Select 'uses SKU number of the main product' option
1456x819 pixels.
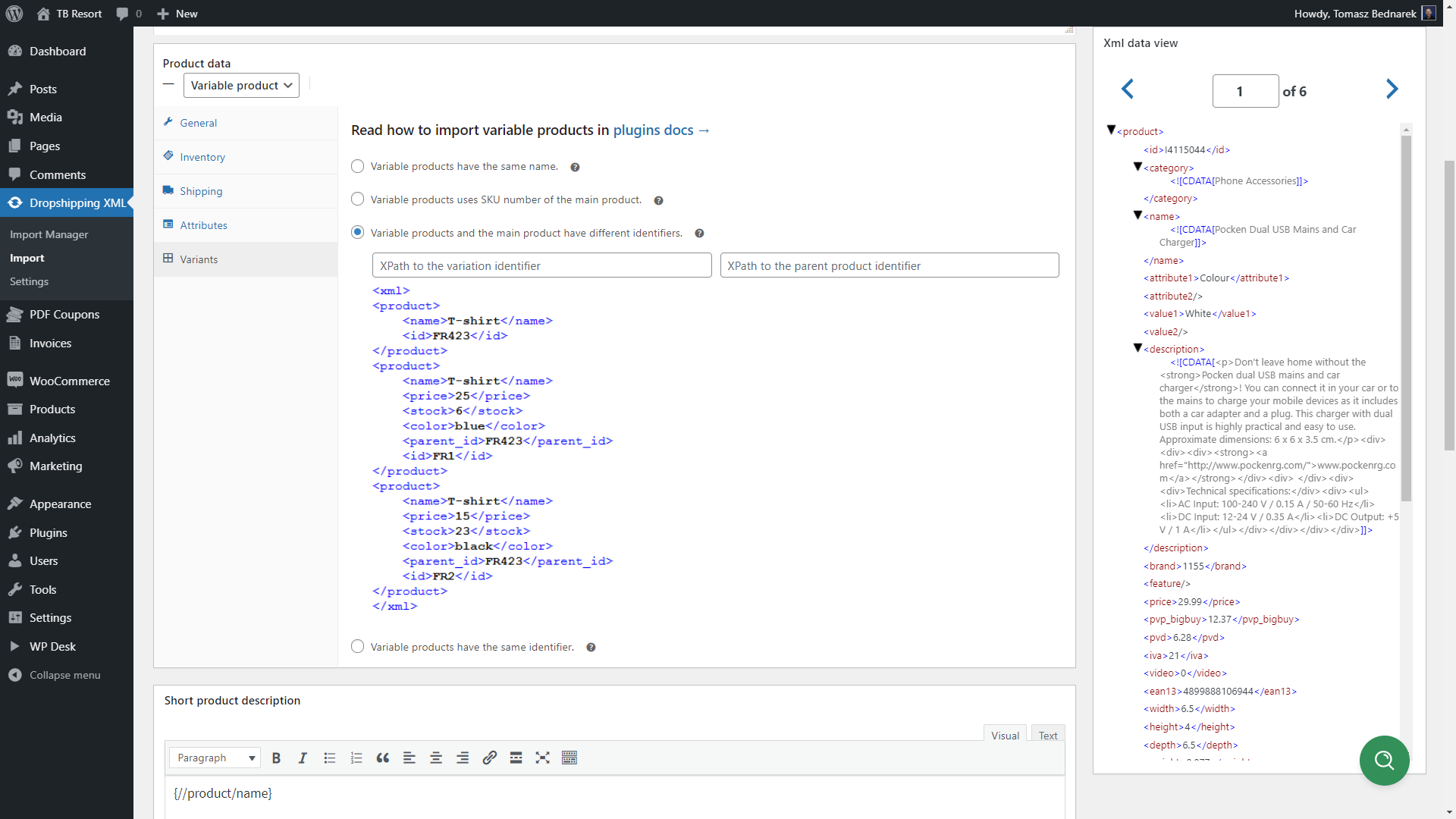pyautogui.click(x=358, y=199)
